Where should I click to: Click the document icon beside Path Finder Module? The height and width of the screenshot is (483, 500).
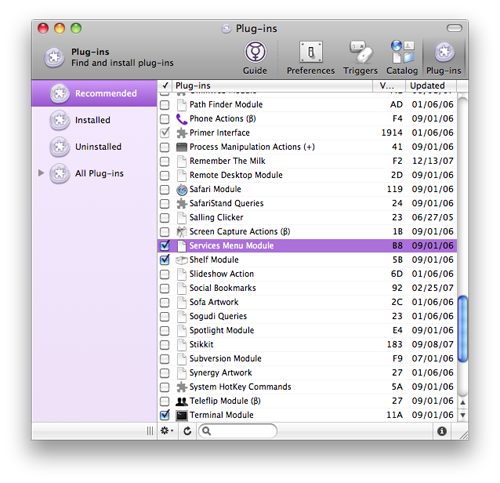(182, 105)
